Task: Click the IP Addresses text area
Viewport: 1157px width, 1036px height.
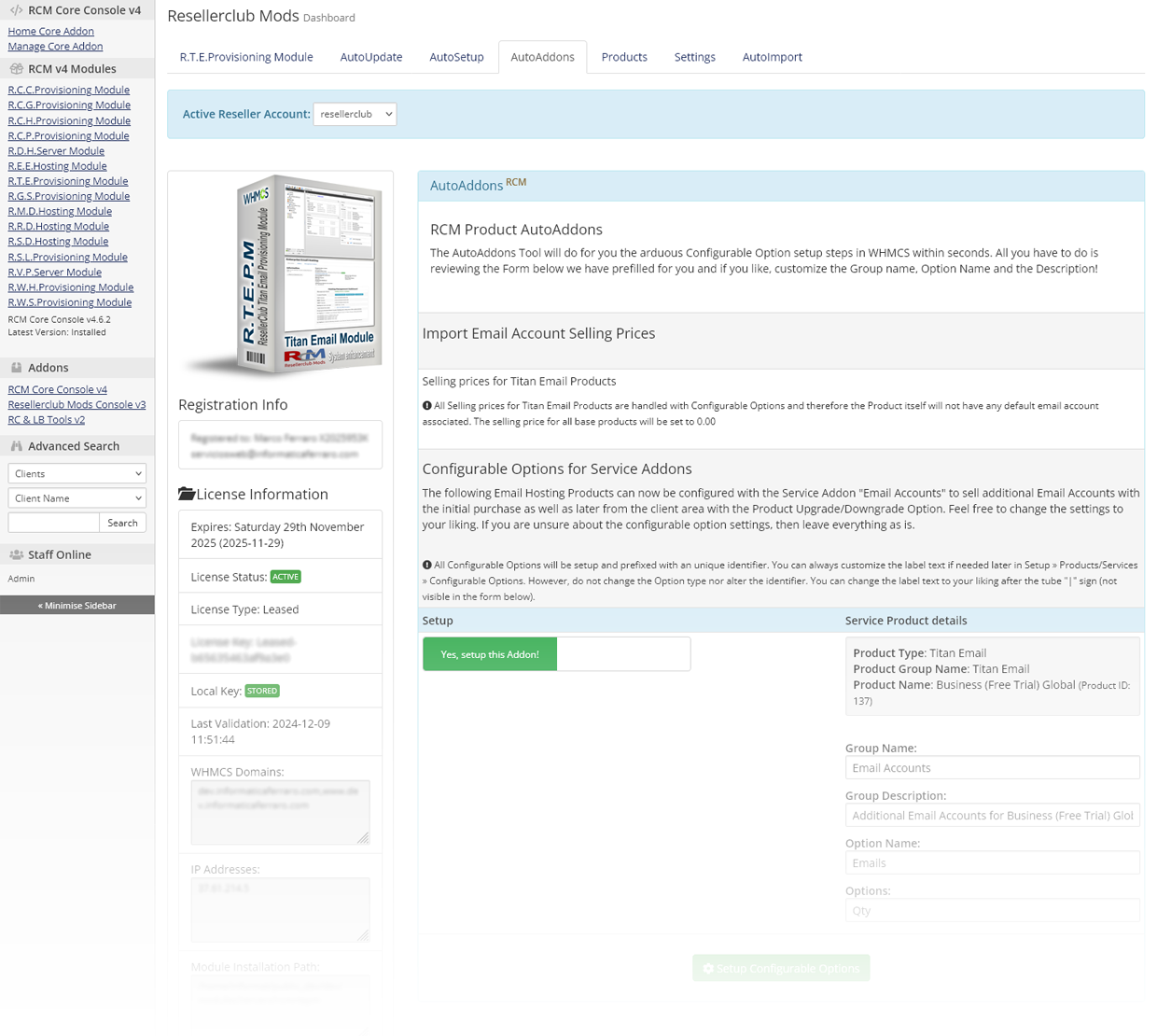Action: coord(280,909)
